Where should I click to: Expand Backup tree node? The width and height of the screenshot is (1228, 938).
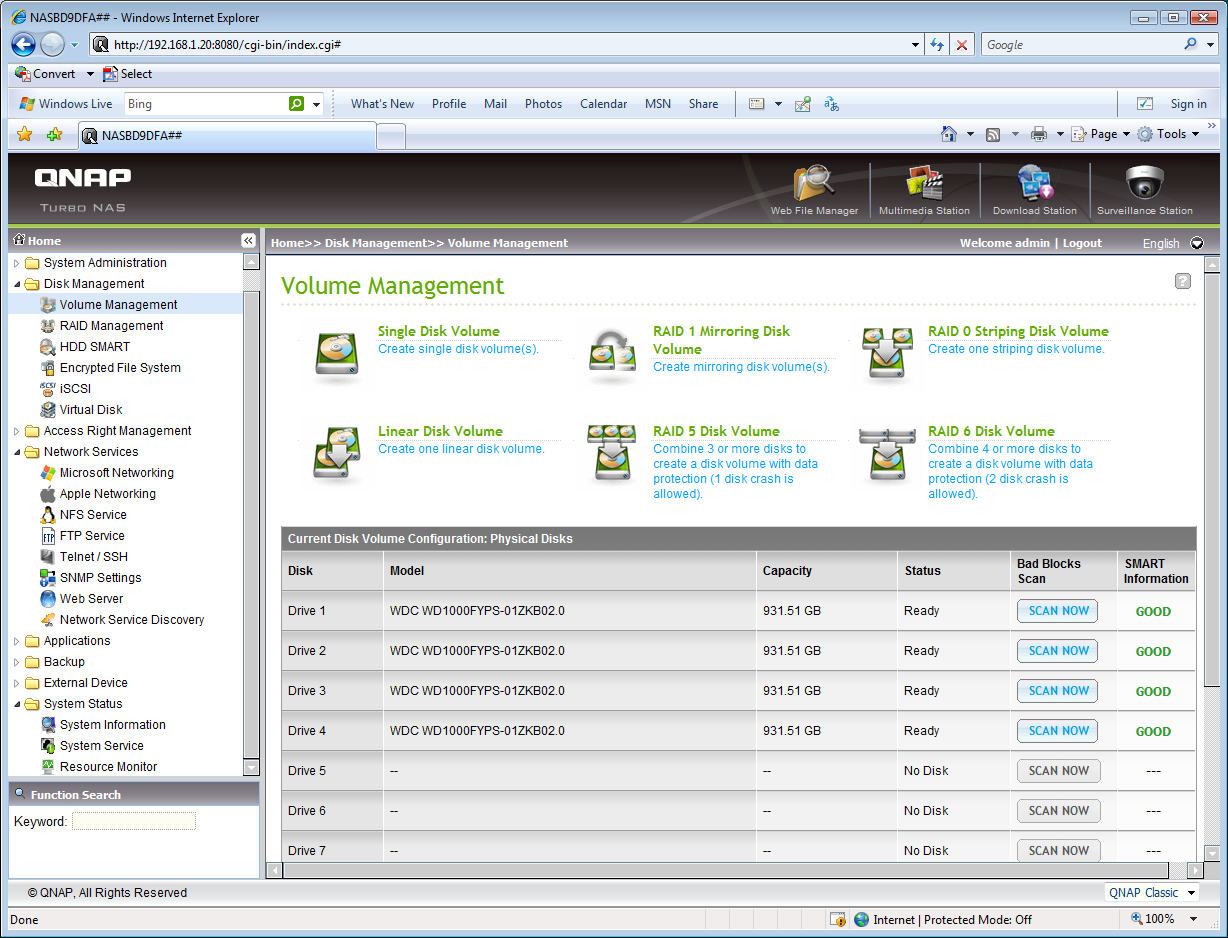click(x=16, y=662)
